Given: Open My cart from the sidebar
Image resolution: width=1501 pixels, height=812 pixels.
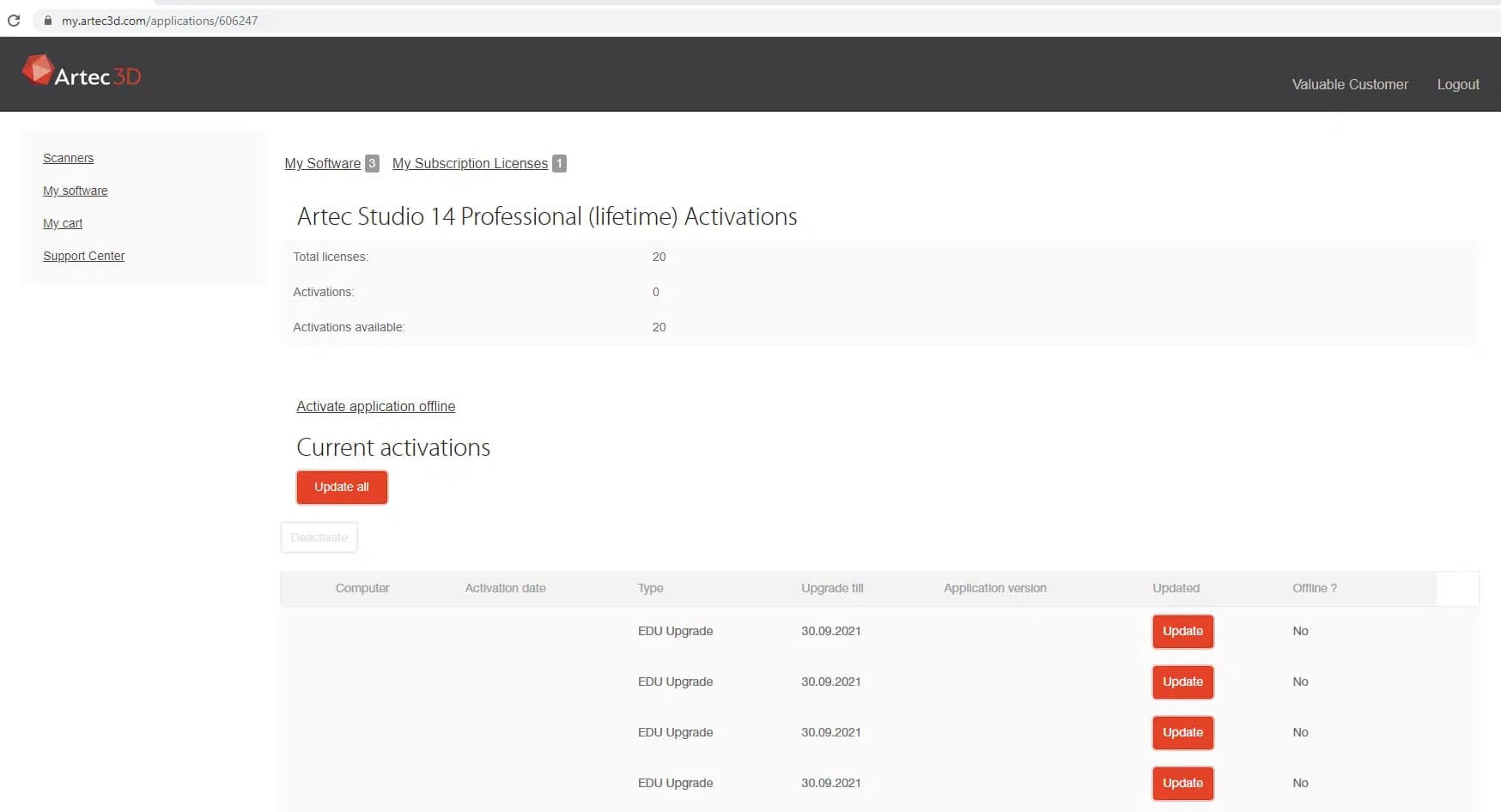Looking at the screenshot, I should (x=63, y=223).
